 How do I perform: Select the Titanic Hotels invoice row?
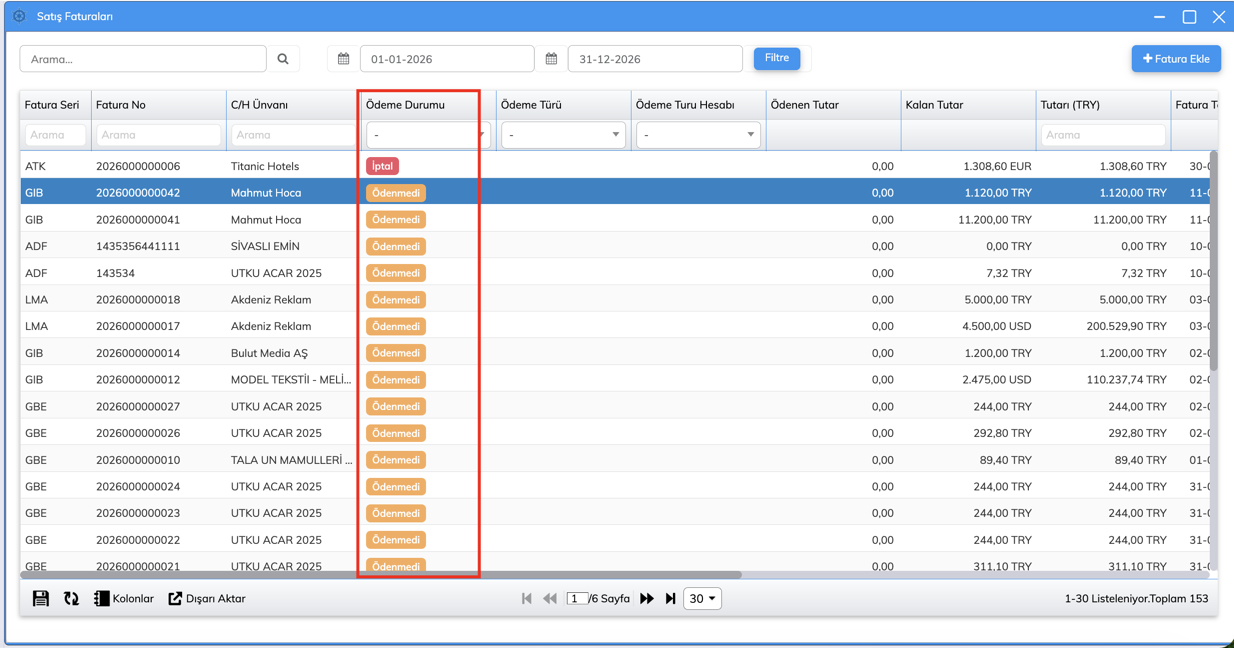pos(265,166)
